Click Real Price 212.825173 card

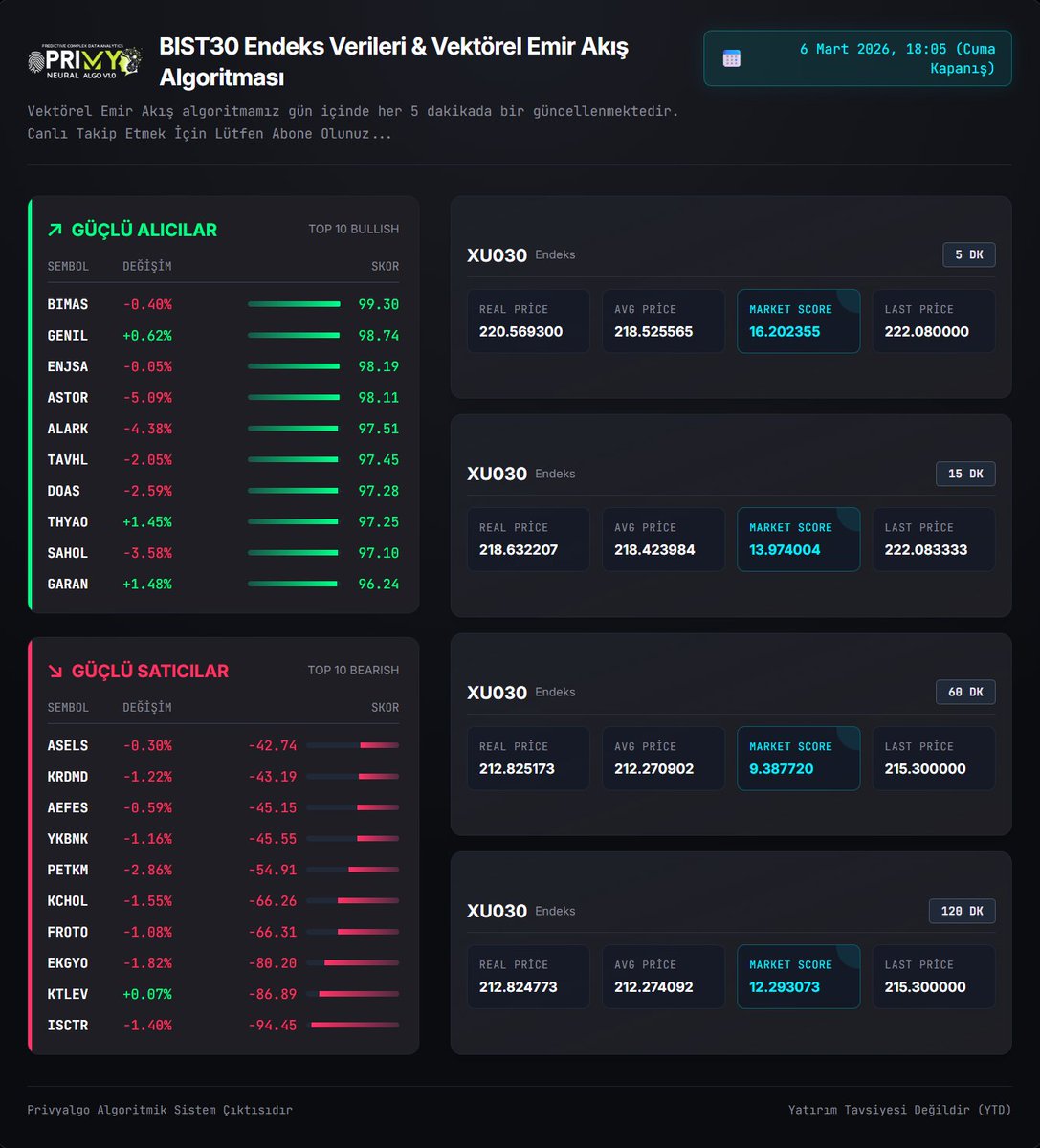528,759
